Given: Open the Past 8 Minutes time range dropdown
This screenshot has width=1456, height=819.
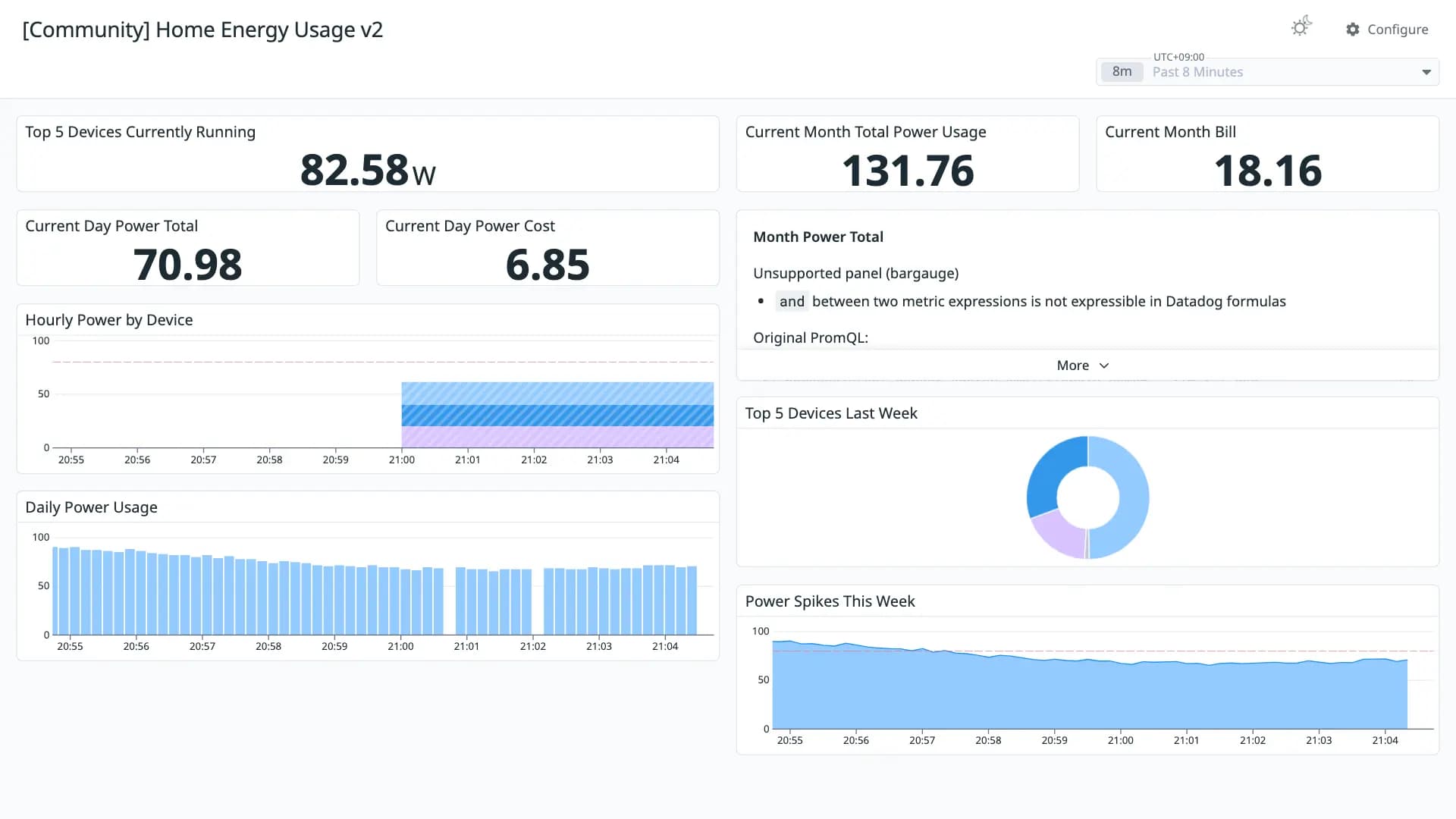Looking at the screenshot, I should point(1267,72).
